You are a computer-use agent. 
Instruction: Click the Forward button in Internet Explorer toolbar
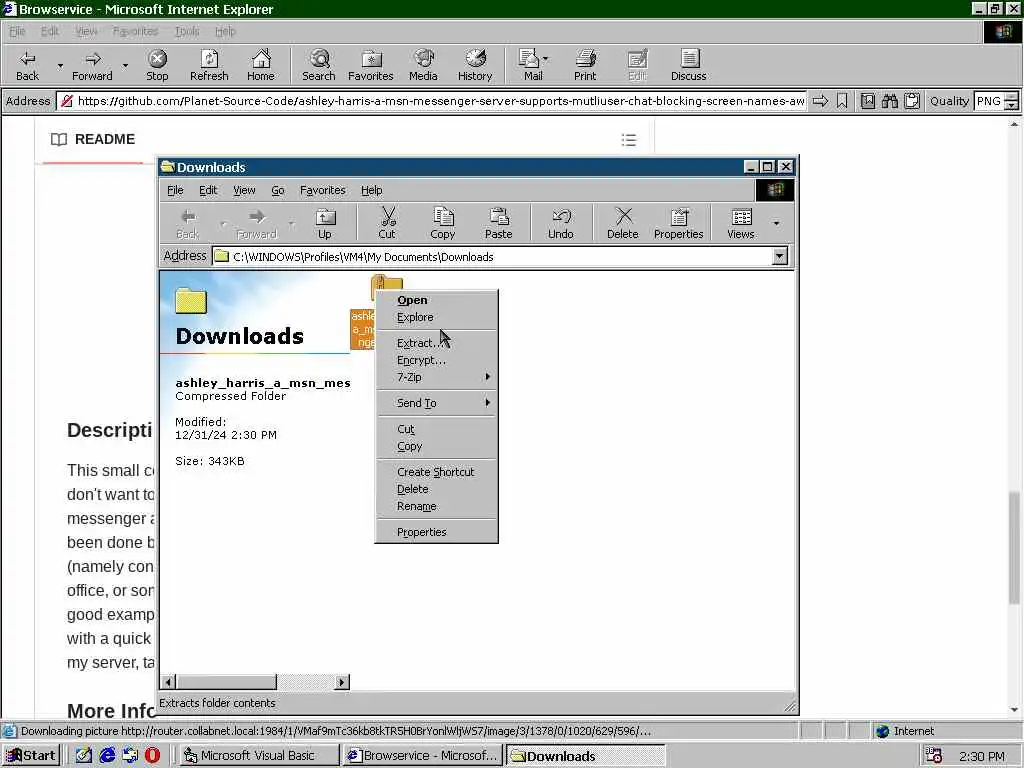coord(92,65)
